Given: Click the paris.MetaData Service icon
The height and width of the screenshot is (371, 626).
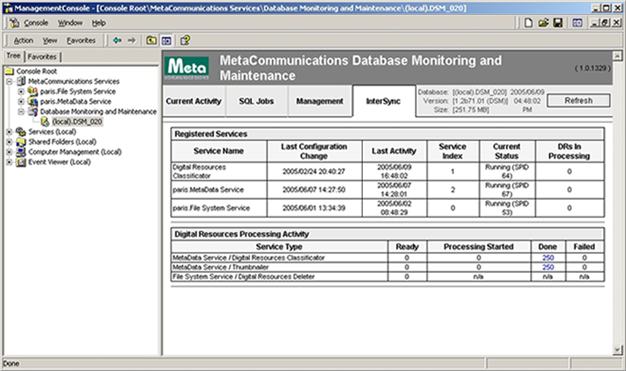Looking at the screenshot, I should [33, 101].
